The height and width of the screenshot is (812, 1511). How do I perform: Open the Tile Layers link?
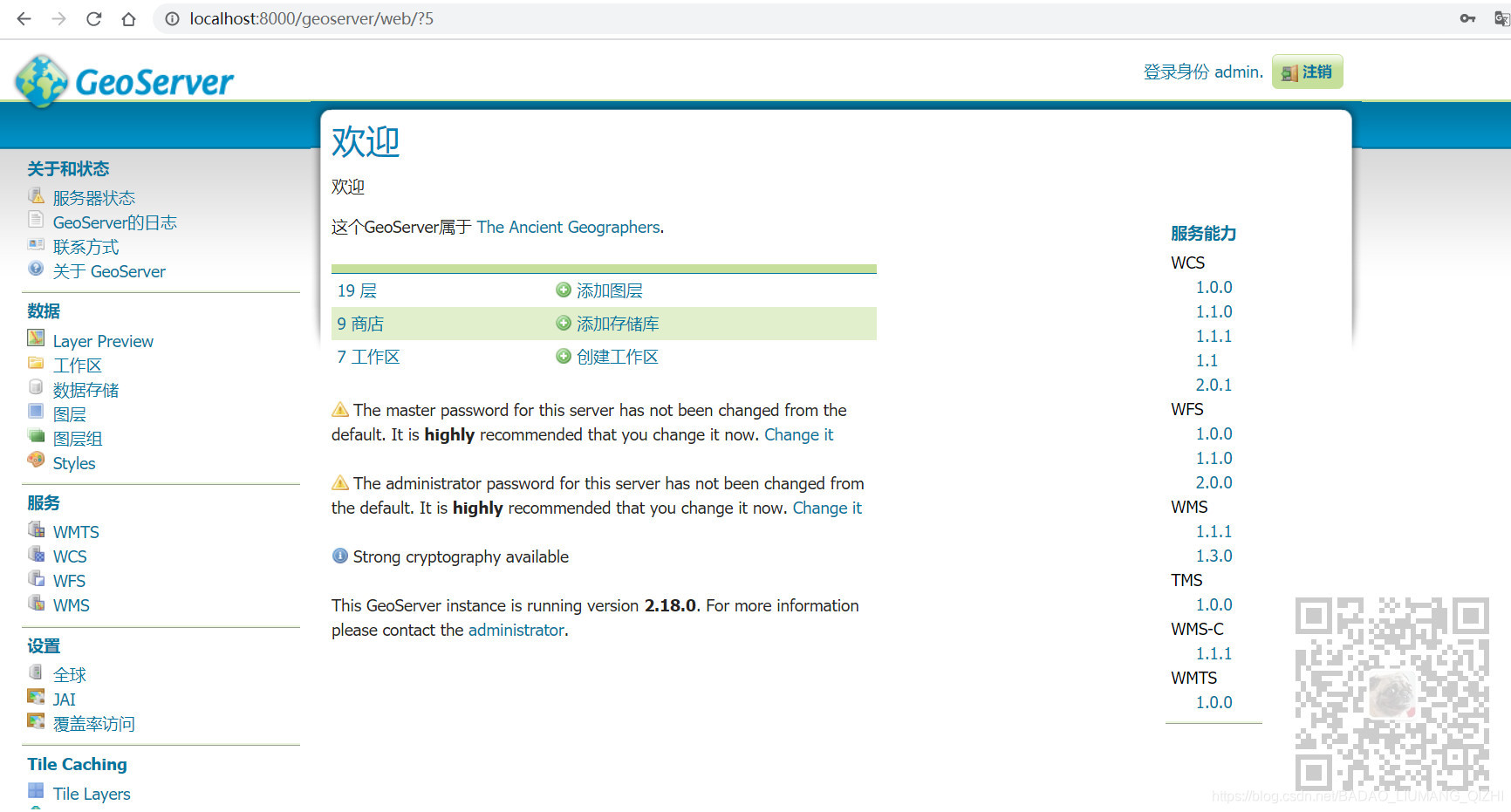tap(92, 794)
